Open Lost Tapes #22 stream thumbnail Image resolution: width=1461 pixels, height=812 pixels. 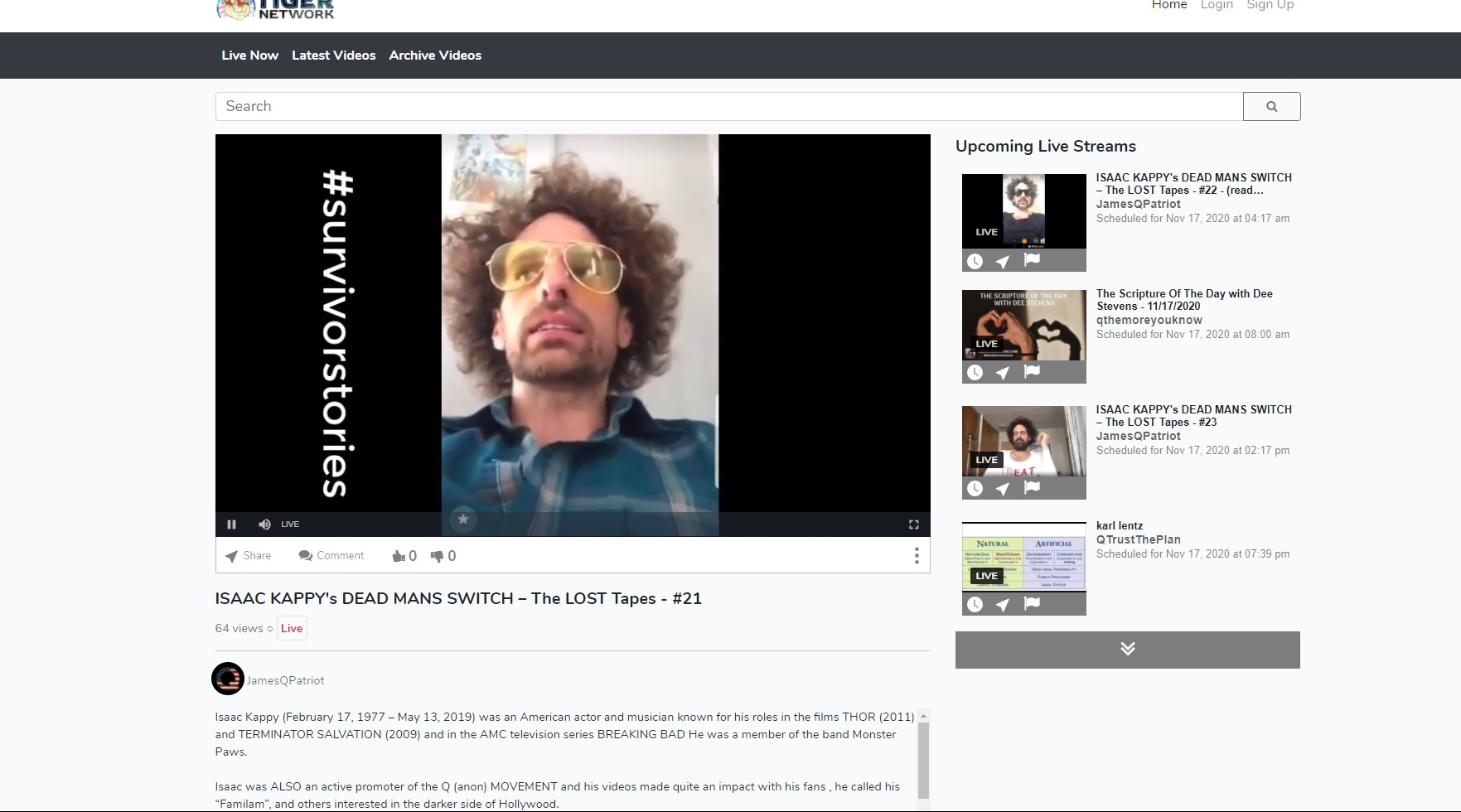(x=1023, y=211)
